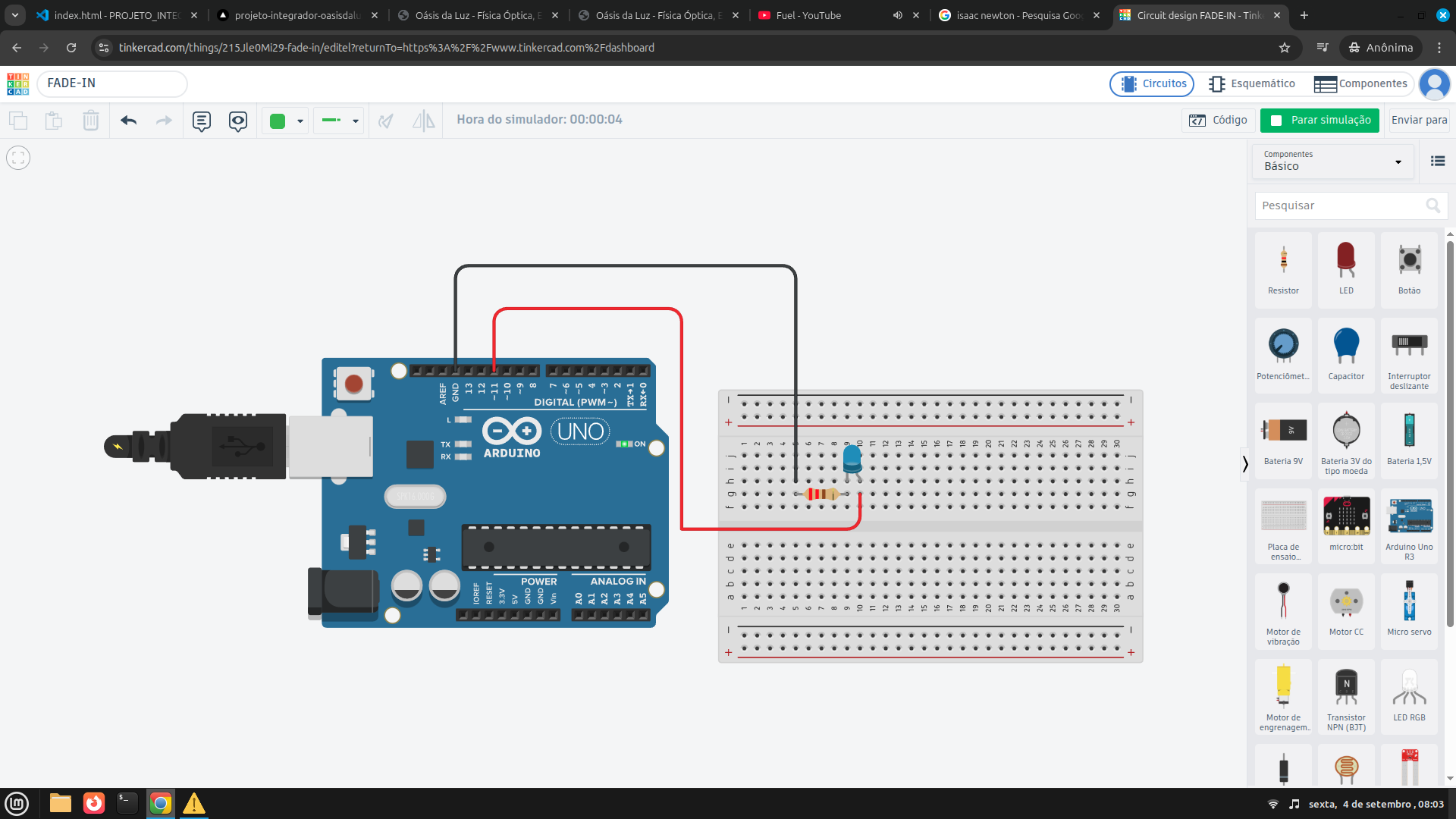The image size is (1456, 819).
Task: Expand the wire color dropdown arrow
Action: (300, 121)
